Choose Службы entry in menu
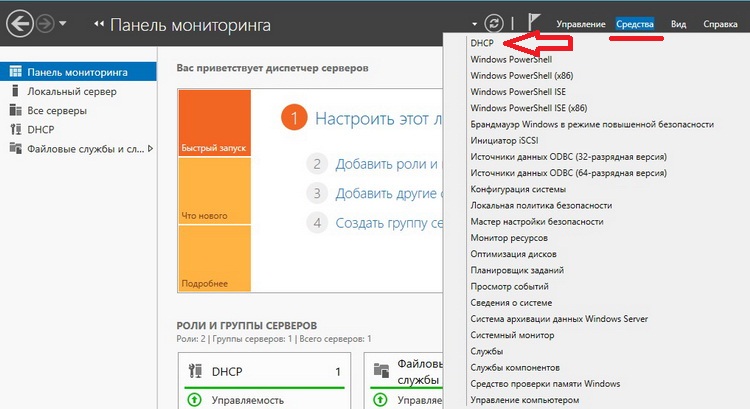The width and height of the screenshot is (750, 409). tap(486, 352)
